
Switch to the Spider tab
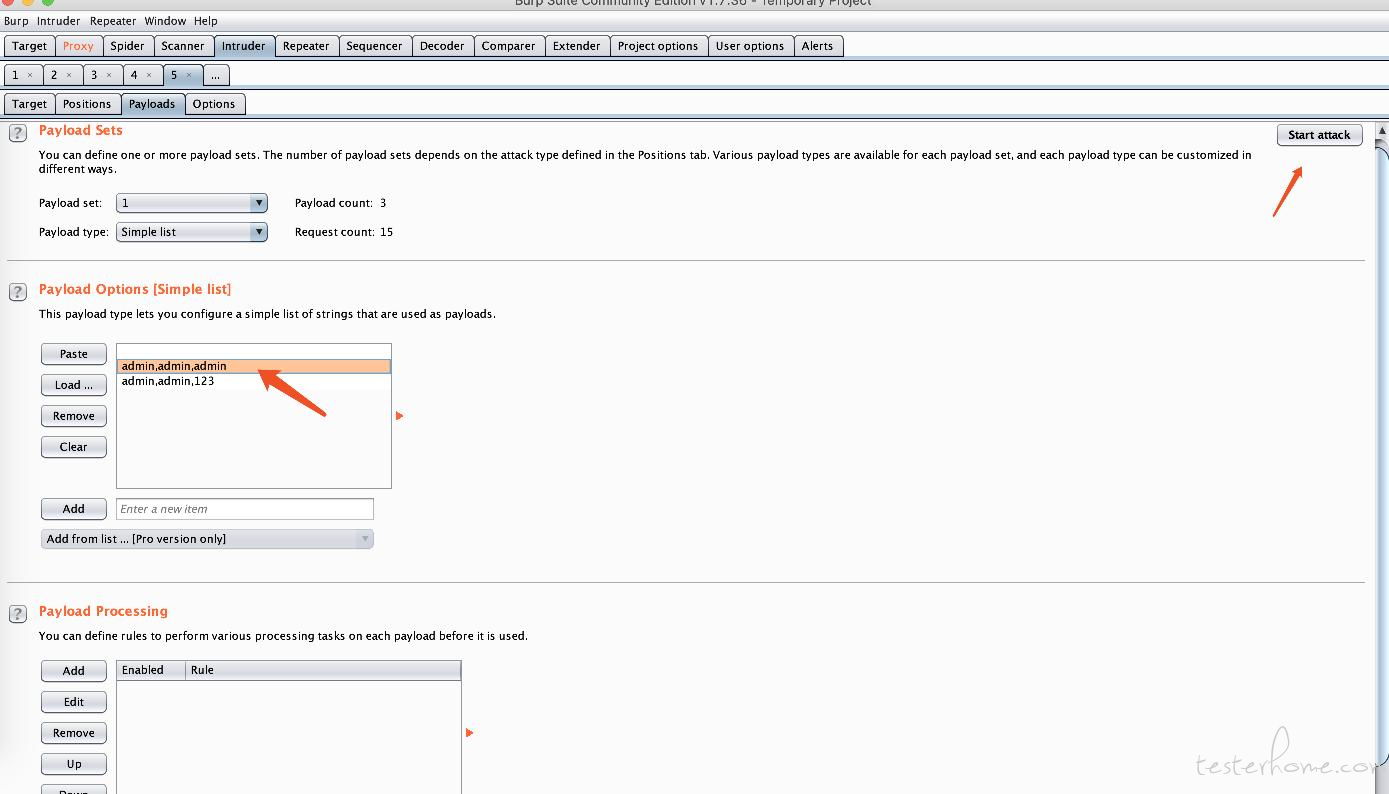pyautogui.click(x=128, y=46)
